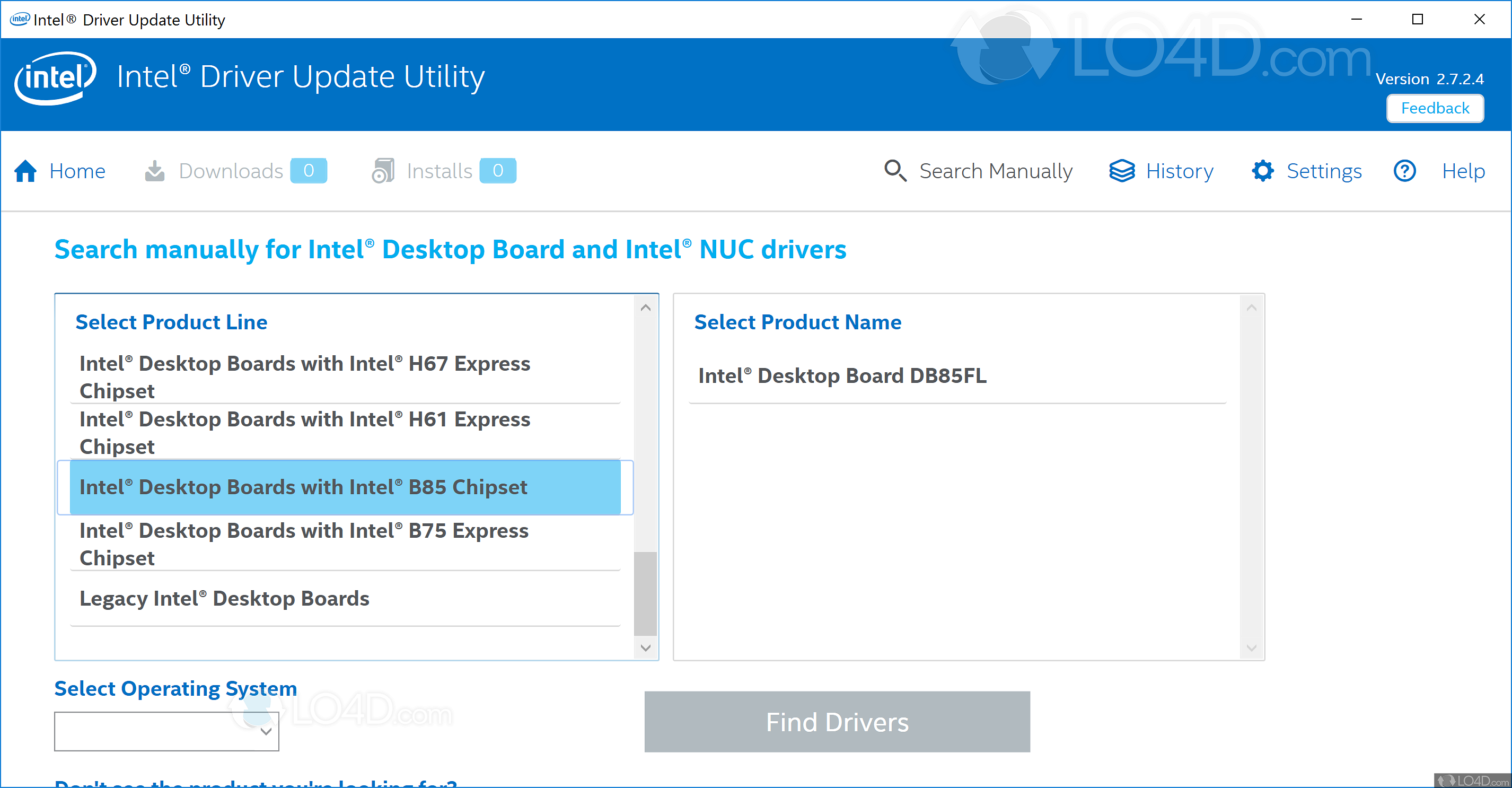The width and height of the screenshot is (1512, 788).
Task: Open the Select Operating System dropdown
Action: tap(166, 731)
